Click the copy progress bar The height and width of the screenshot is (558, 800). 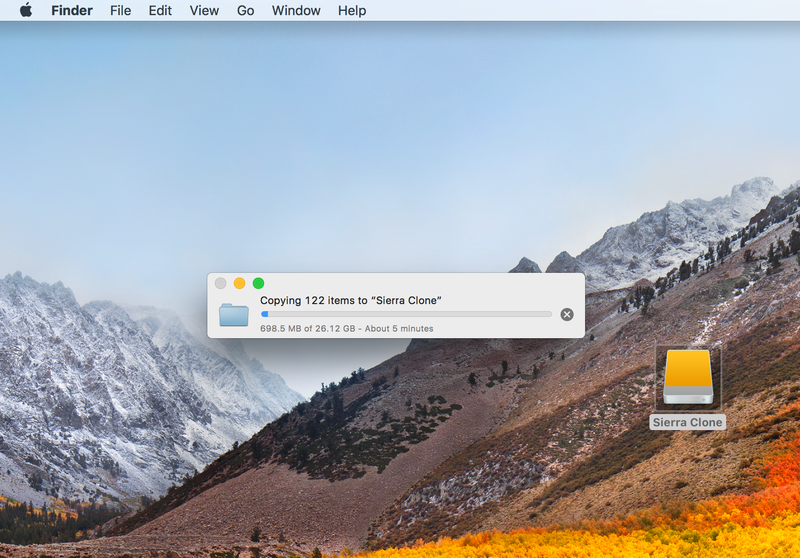coord(406,314)
